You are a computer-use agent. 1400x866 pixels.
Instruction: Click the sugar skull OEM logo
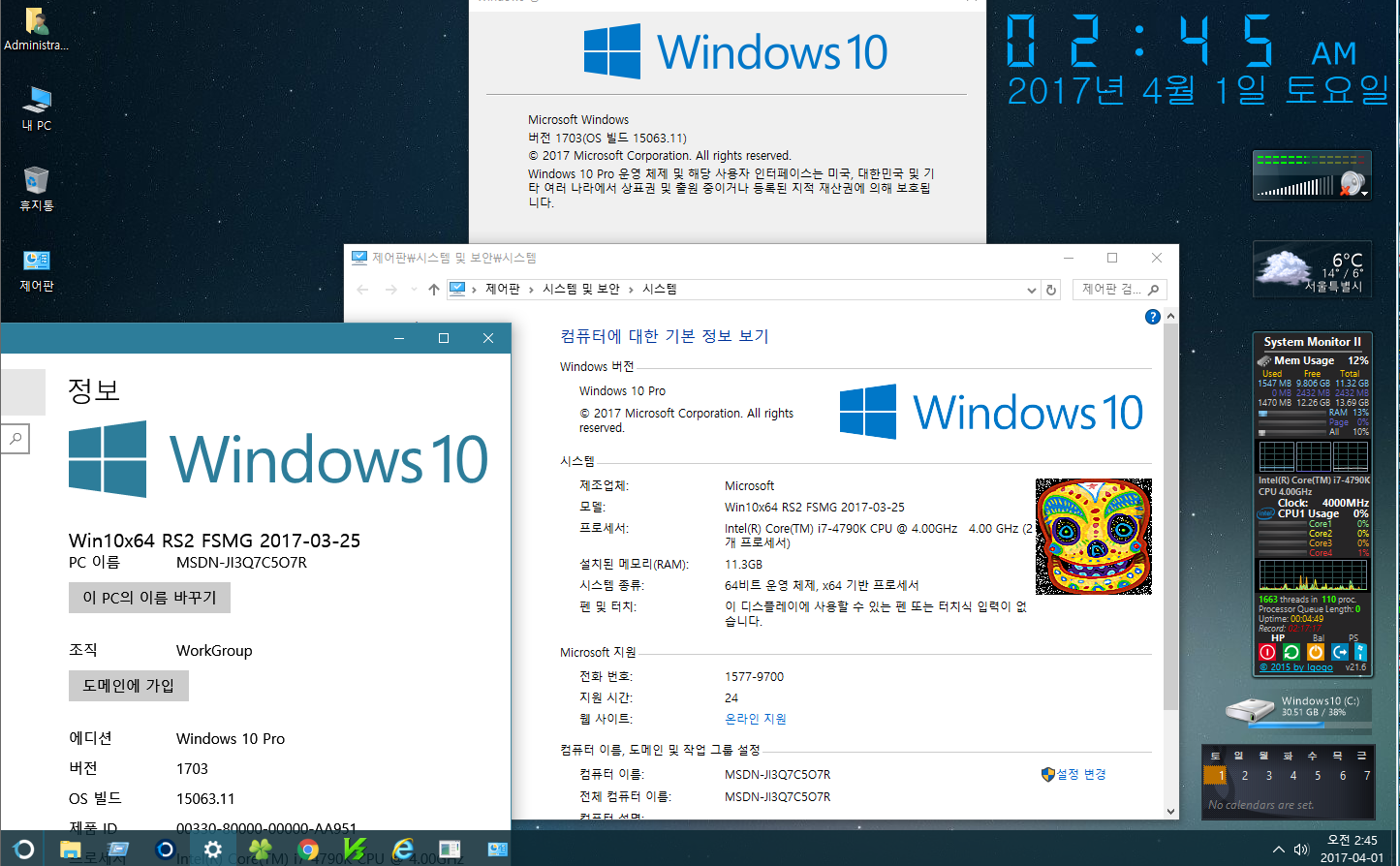click(1093, 537)
